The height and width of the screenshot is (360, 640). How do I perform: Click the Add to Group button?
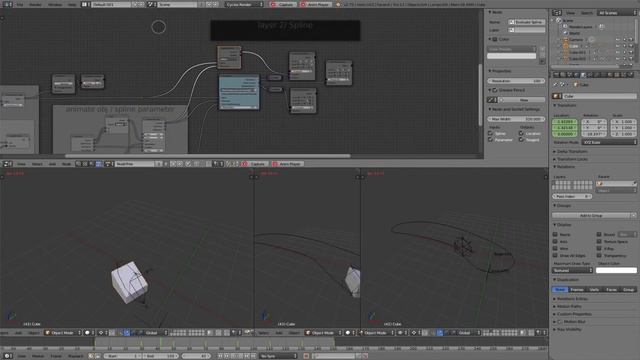coord(591,215)
